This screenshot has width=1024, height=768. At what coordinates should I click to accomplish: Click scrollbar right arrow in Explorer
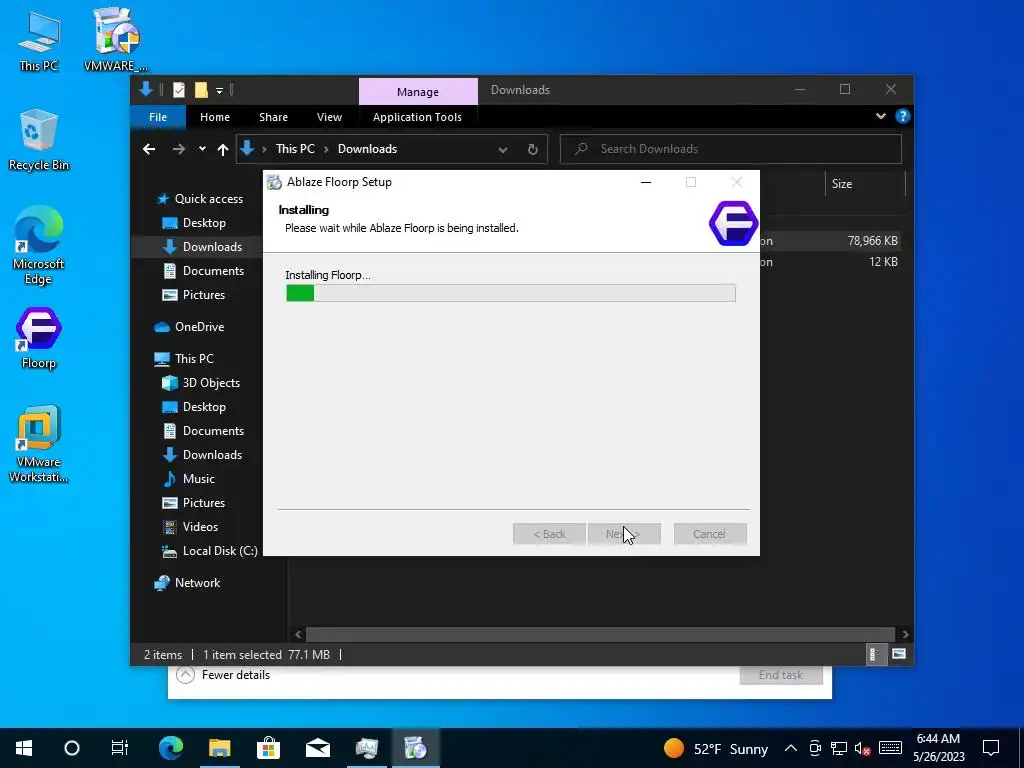pos(905,634)
